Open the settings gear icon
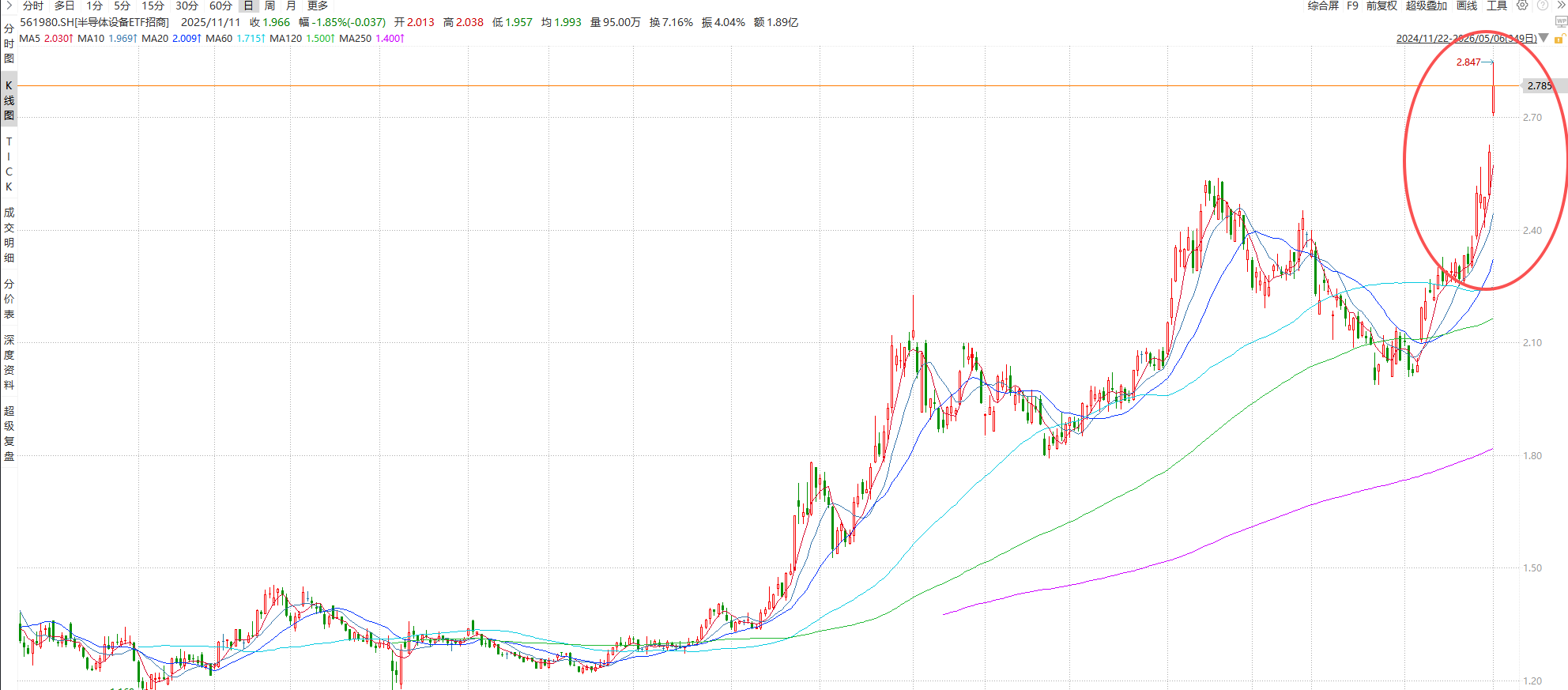Screen dimensions: 1568x690 click(1522, 6)
